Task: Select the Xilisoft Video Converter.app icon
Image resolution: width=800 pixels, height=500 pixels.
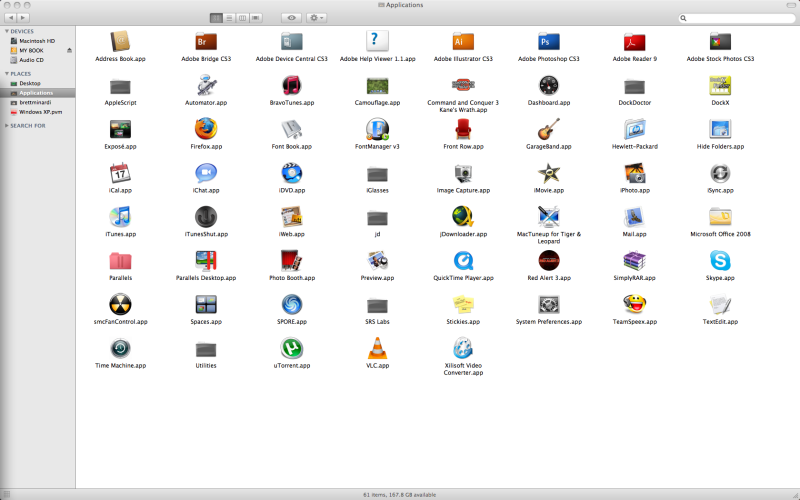Action: point(463,348)
